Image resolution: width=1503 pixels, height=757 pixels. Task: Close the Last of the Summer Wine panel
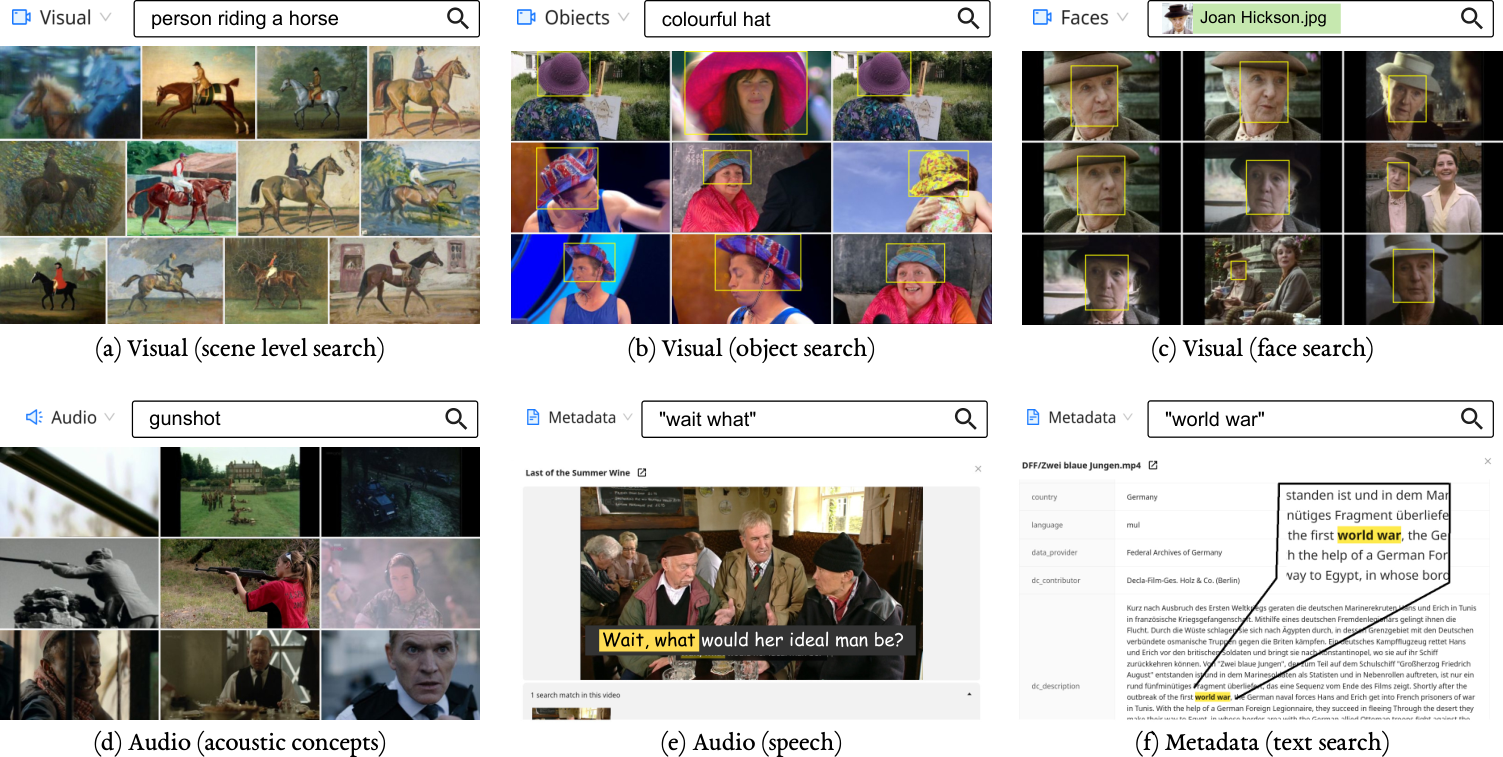[978, 469]
